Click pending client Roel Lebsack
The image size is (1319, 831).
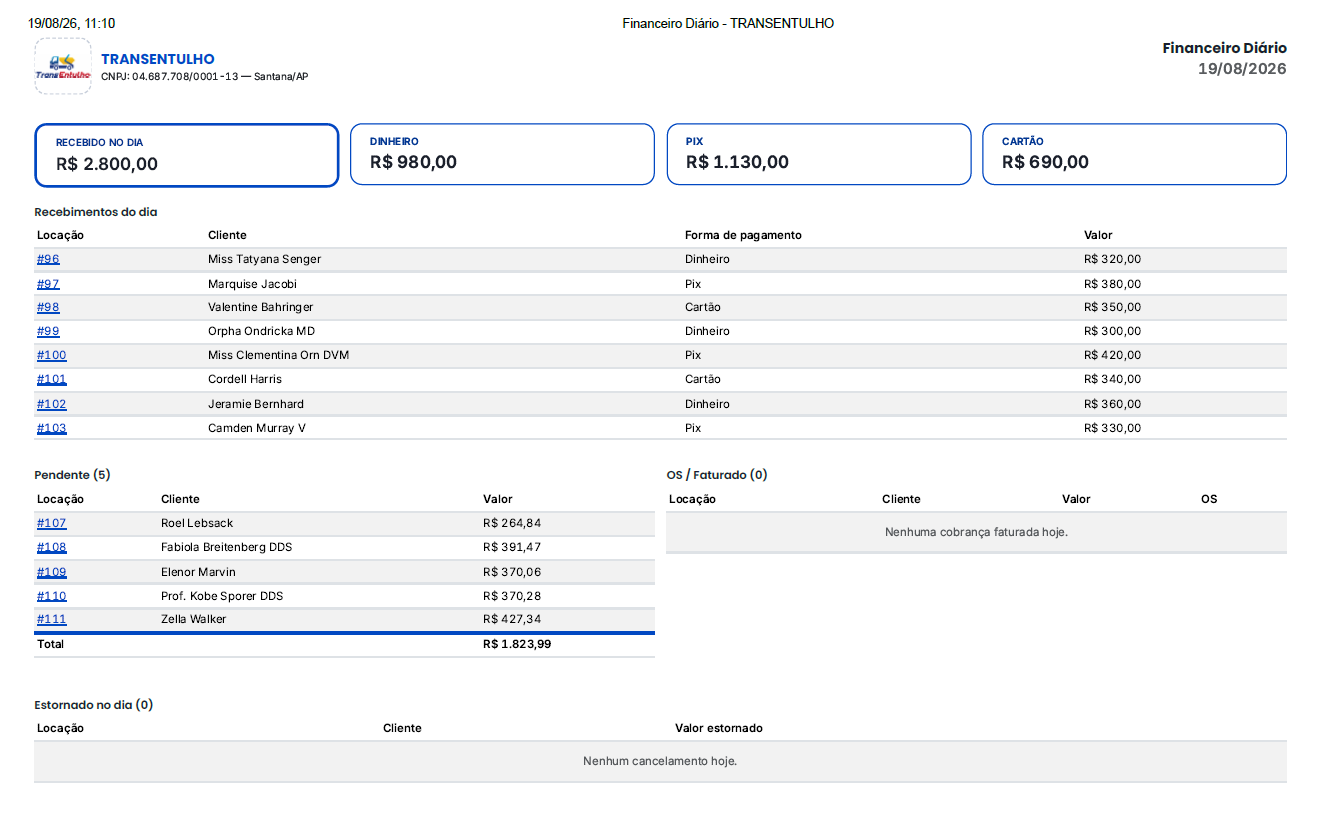coord(197,523)
